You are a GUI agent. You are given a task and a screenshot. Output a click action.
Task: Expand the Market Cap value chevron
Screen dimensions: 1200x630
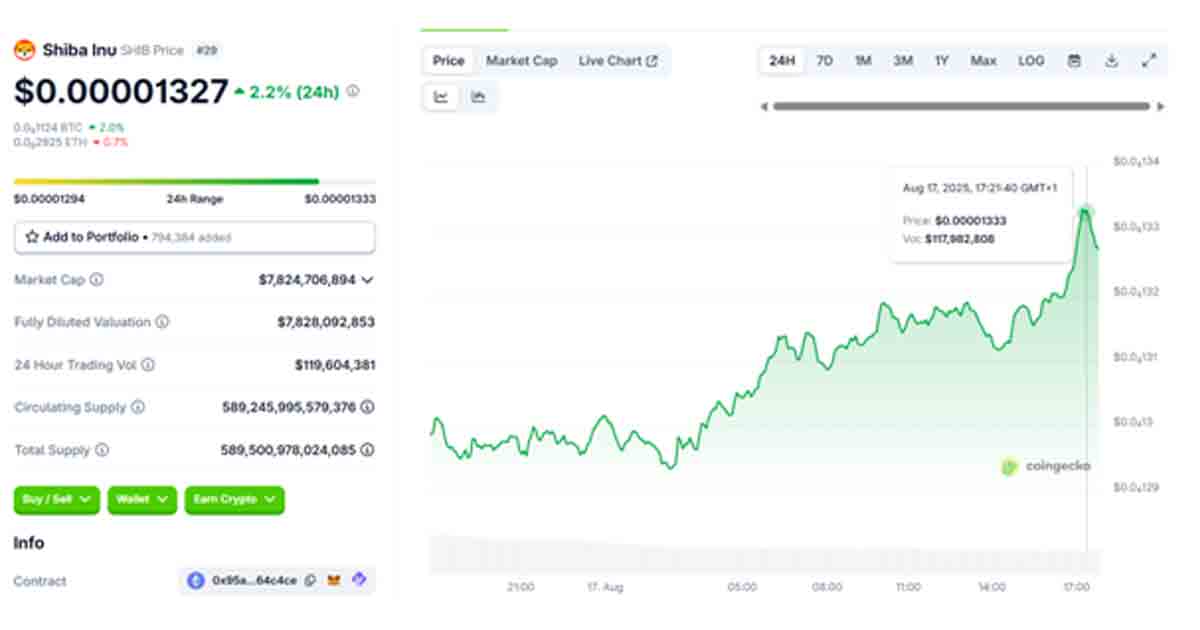point(367,280)
